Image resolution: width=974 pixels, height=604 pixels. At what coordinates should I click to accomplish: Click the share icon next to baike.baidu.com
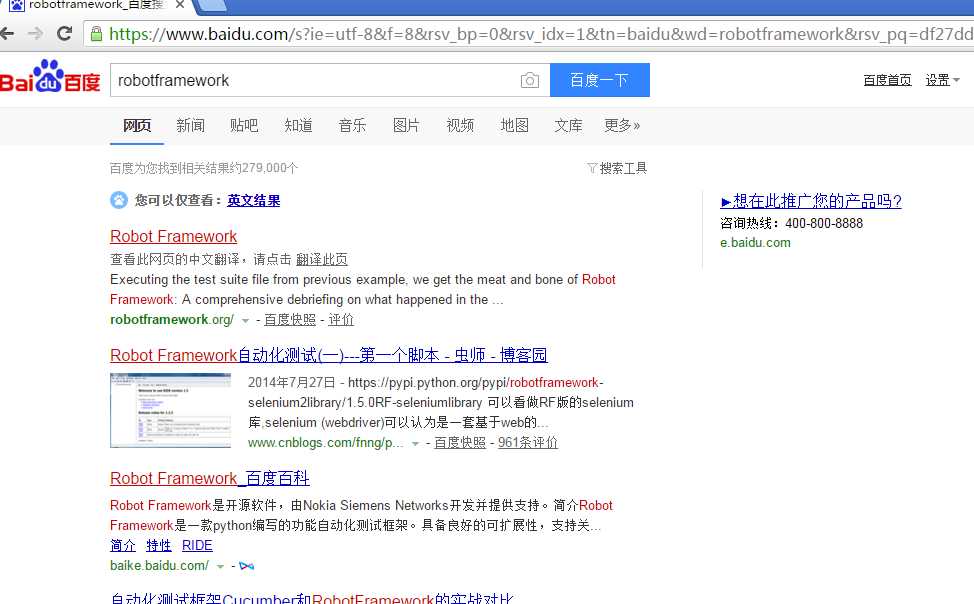[x=247, y=566]
